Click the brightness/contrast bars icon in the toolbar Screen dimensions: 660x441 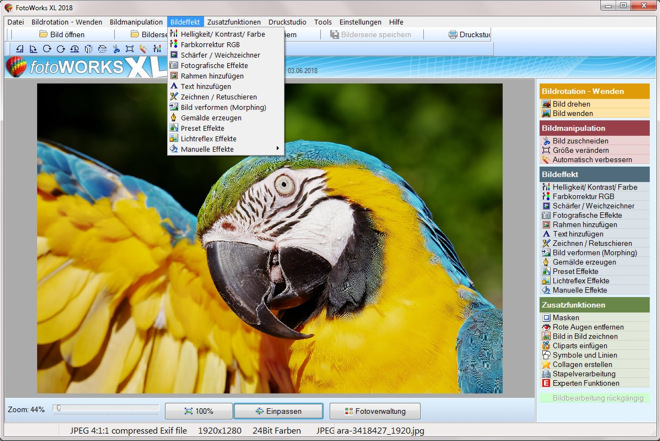(x=157, y=49)
